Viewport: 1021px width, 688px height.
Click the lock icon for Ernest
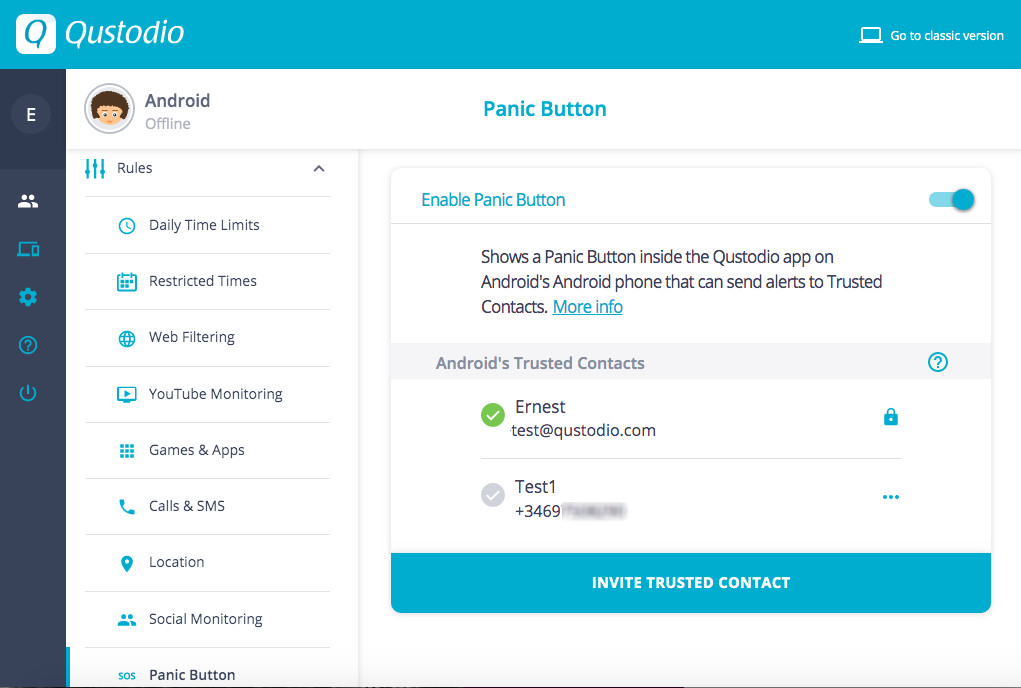click(891, 417)
